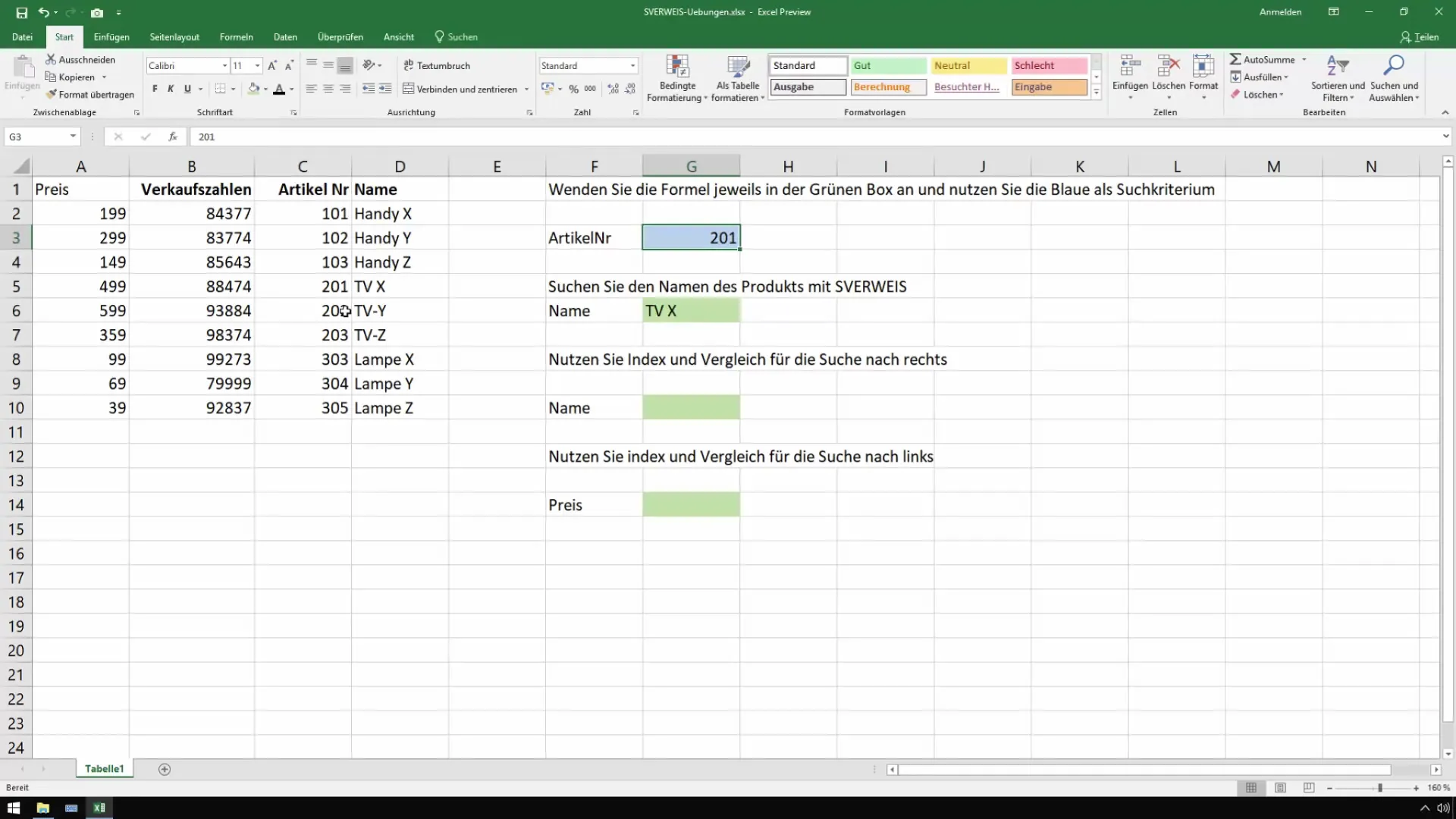Select the green cell G6 showing TV X
The height and width of the screenshot is (819, 1456).
point(691,311)
